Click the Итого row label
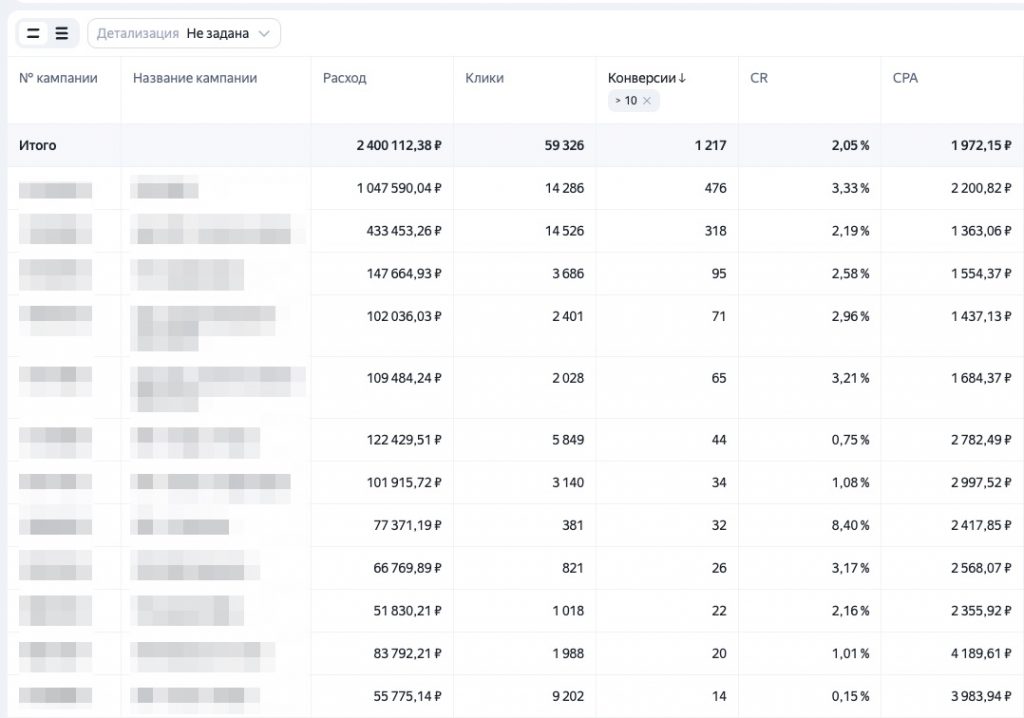Image resolution: width=1024 pixels, height=718 pixels. click(x=38, y=145)
